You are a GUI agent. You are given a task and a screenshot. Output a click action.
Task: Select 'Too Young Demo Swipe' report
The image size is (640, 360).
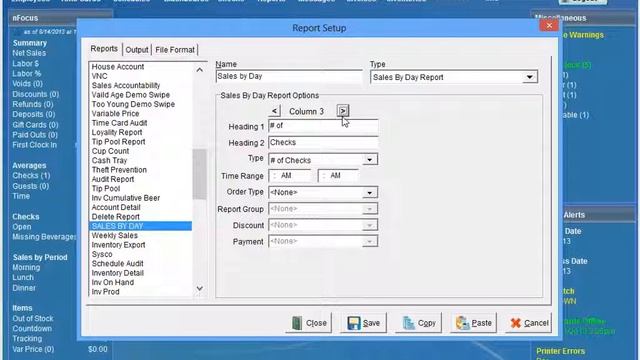[133, 104]
